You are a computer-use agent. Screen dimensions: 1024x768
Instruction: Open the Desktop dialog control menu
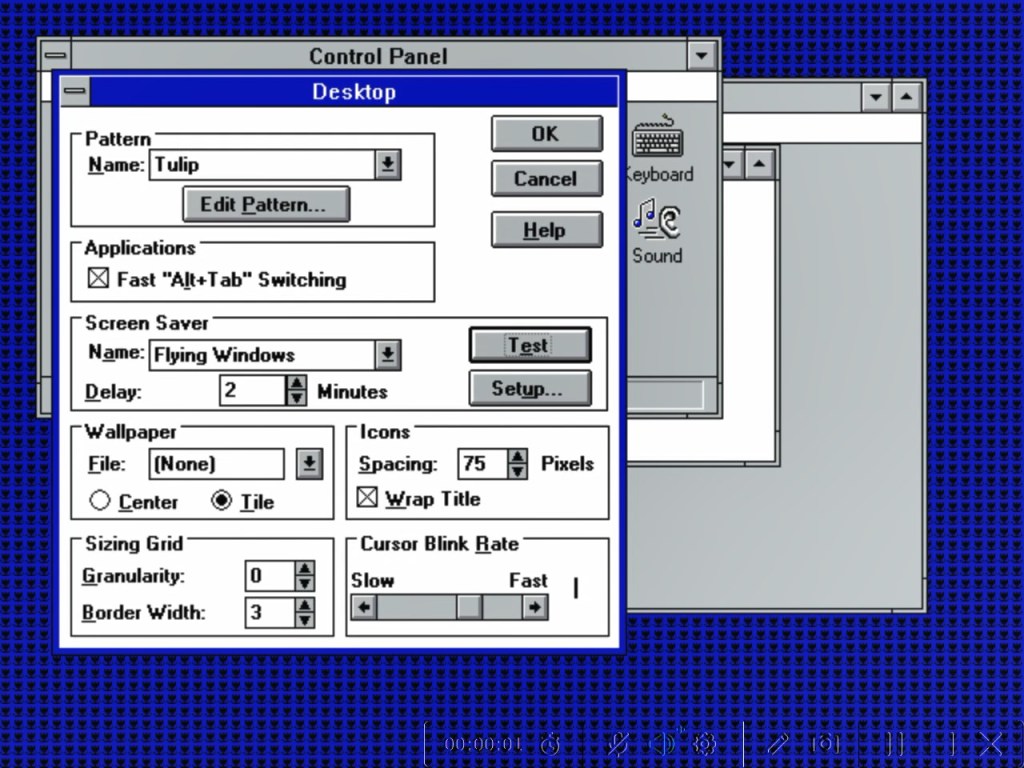coord(75,91)
